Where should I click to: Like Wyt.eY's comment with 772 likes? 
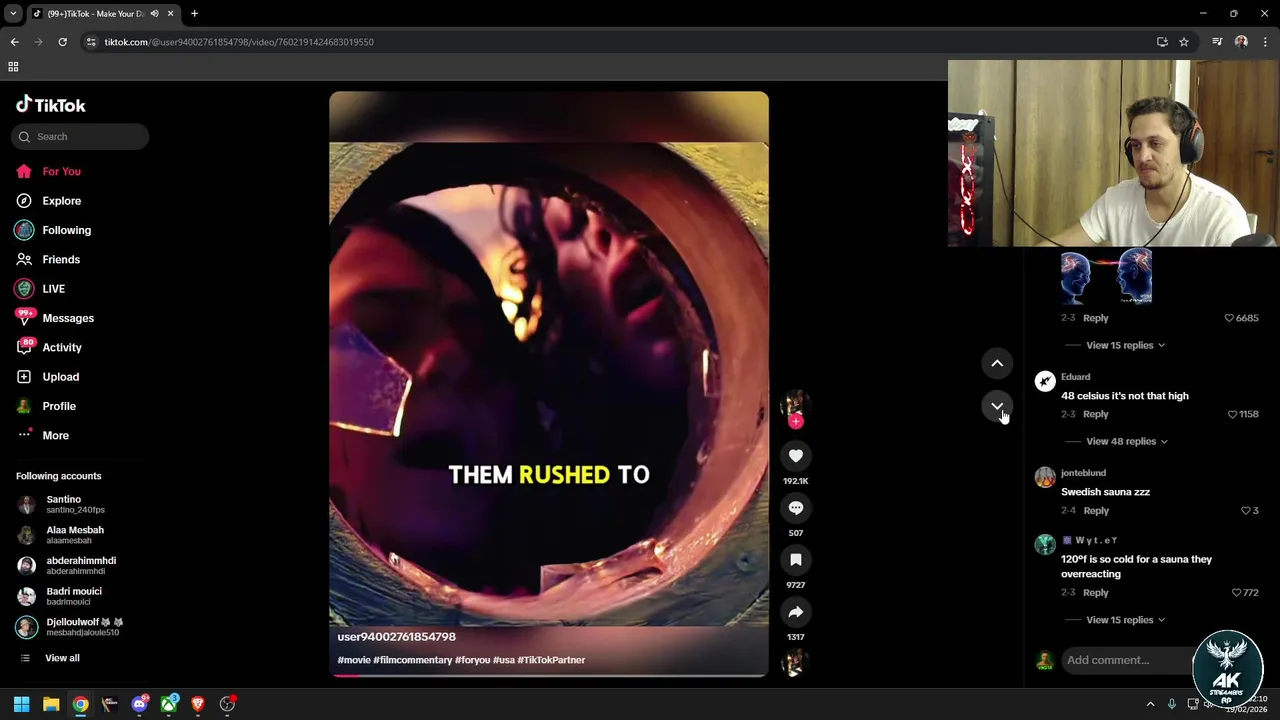click(x=1237, y=593)
